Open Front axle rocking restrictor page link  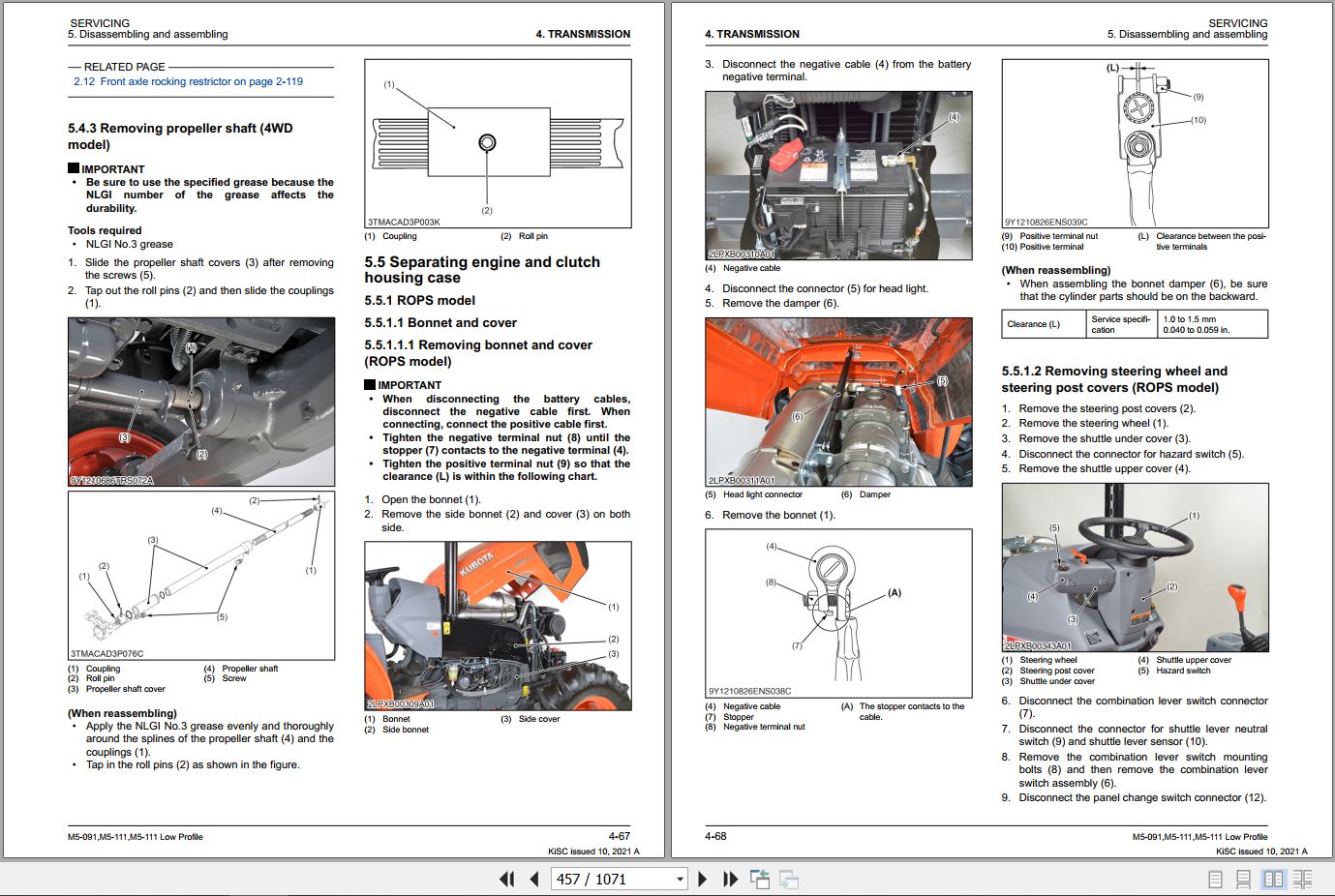pyautogui.click(x=188, y=81)
